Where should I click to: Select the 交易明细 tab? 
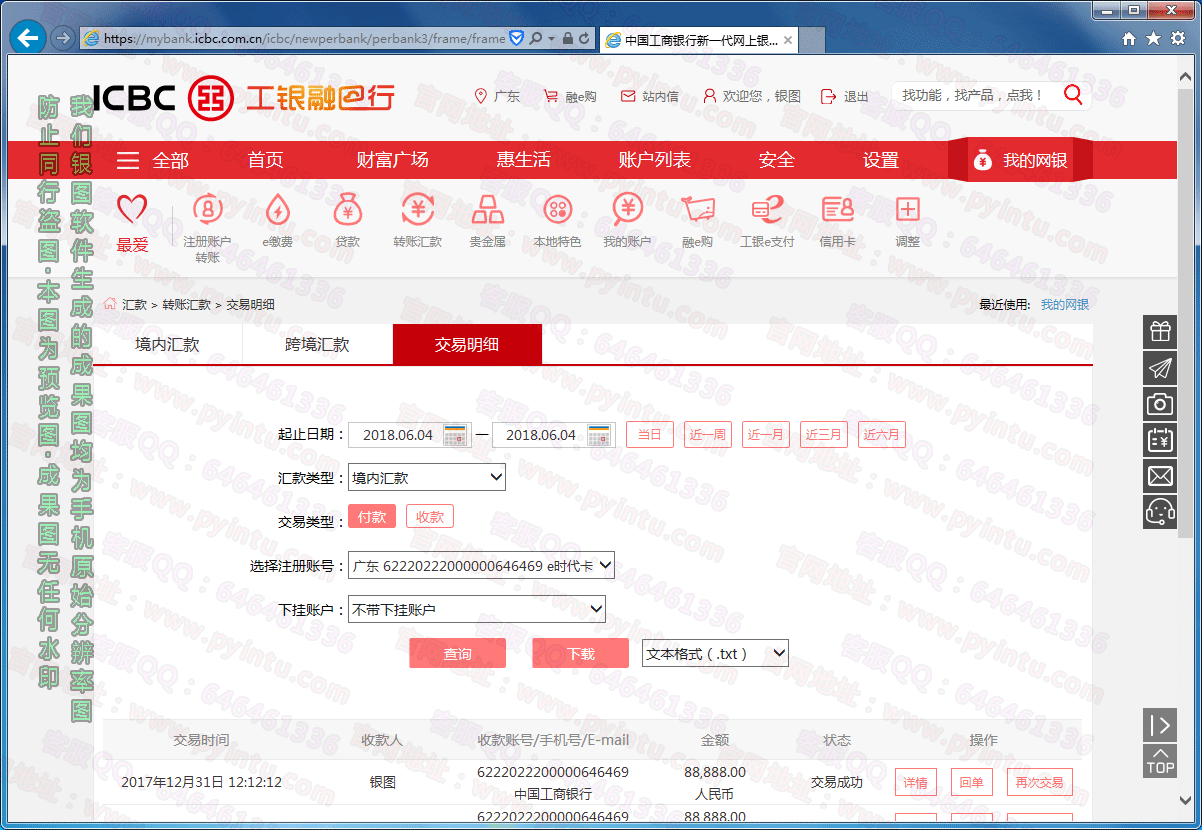tap(467, 345)
